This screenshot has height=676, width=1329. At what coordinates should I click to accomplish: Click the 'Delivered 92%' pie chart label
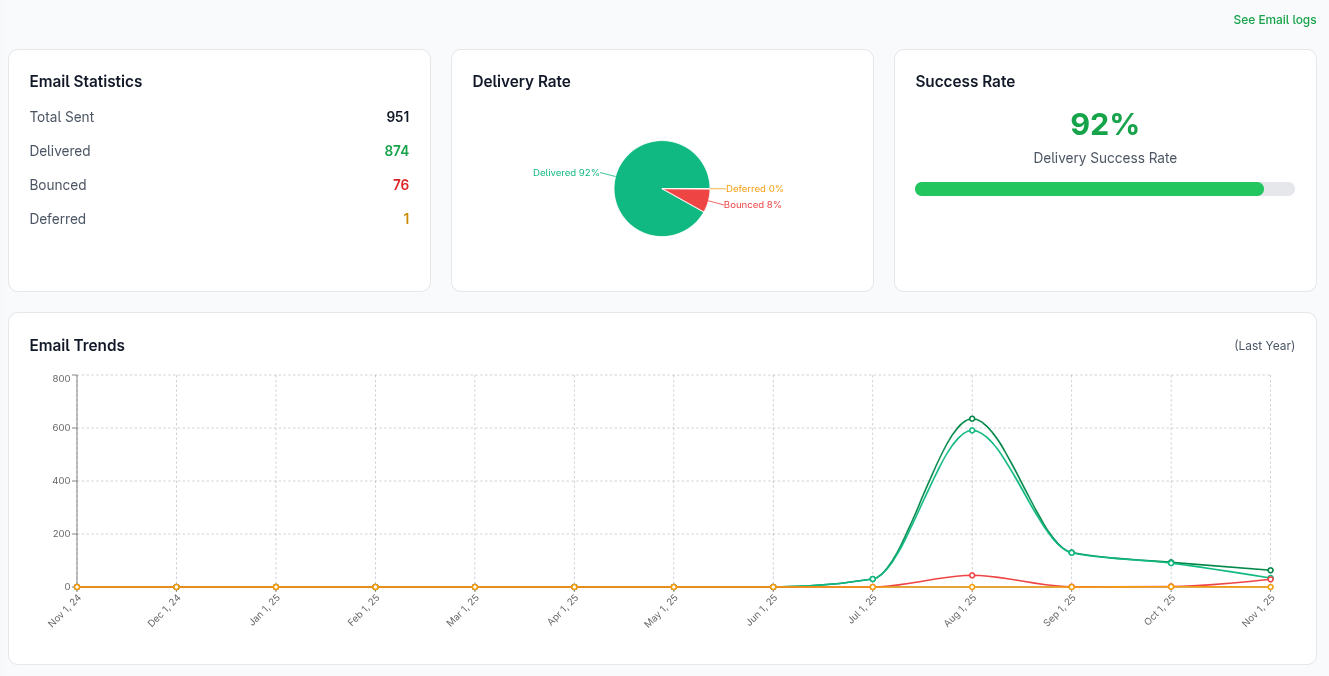tap(565, 172)
